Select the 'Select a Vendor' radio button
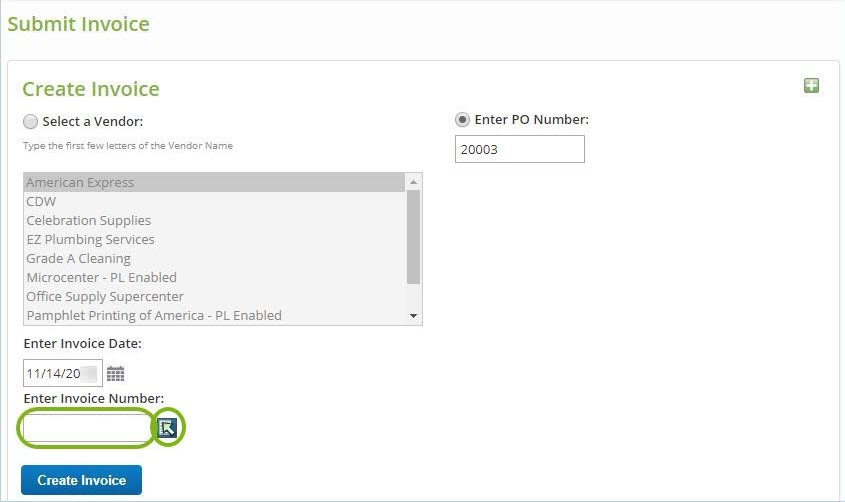The height and width of the screenshot is (502, 845). point(30,122)
